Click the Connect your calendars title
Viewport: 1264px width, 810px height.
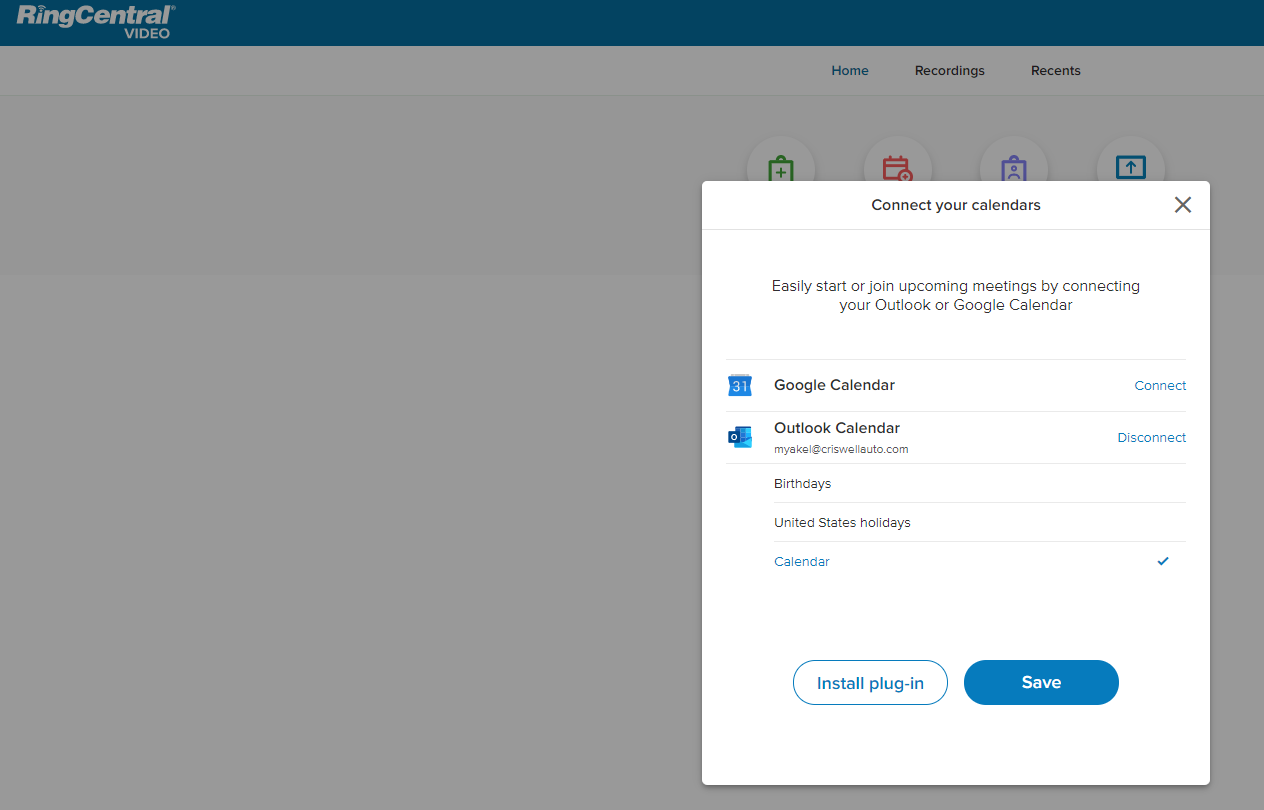[956, 205]
